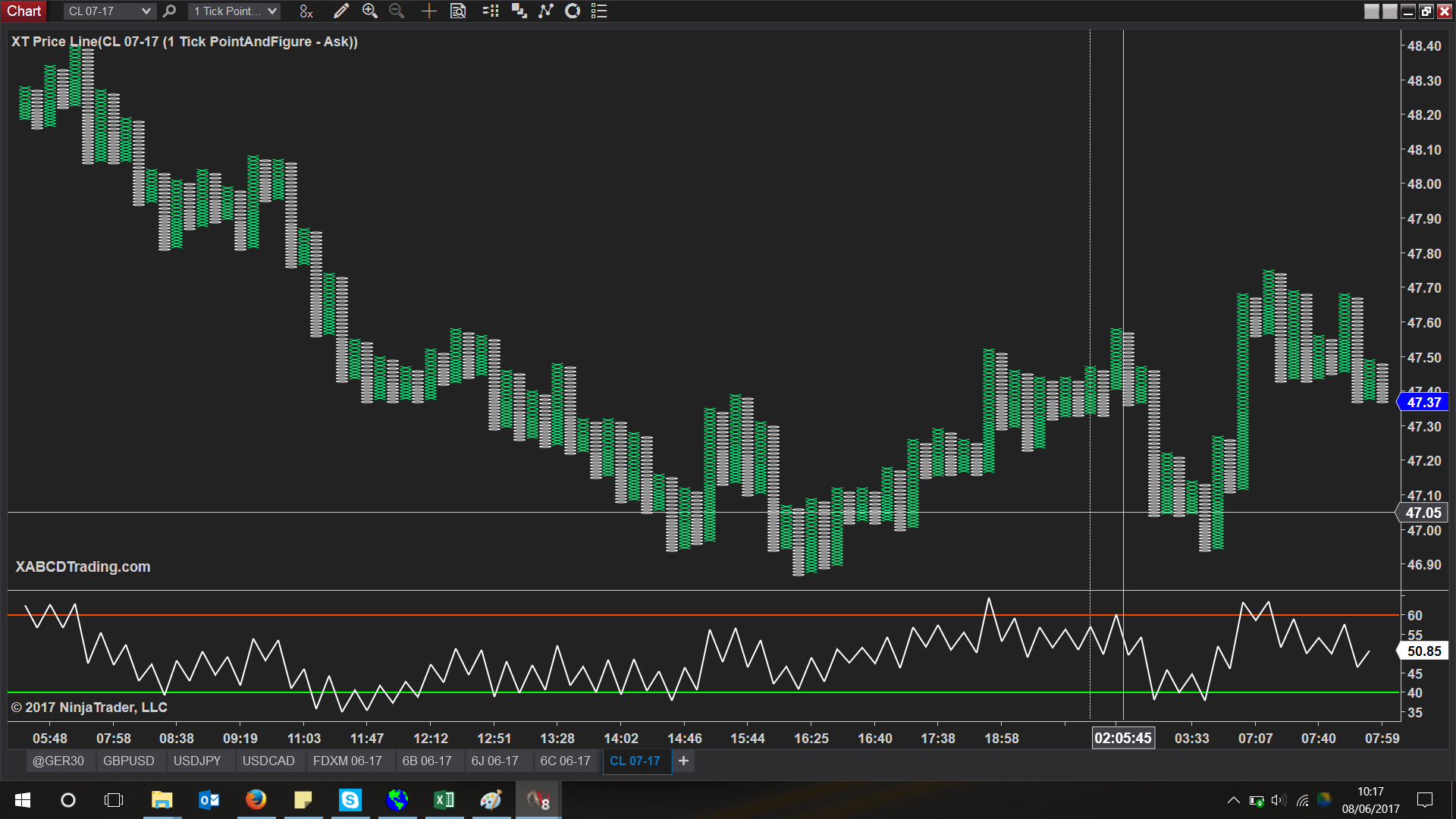Screen dimensions: 1456x819
Task: Click the zoom in magnifier icon
Action: 370,11
